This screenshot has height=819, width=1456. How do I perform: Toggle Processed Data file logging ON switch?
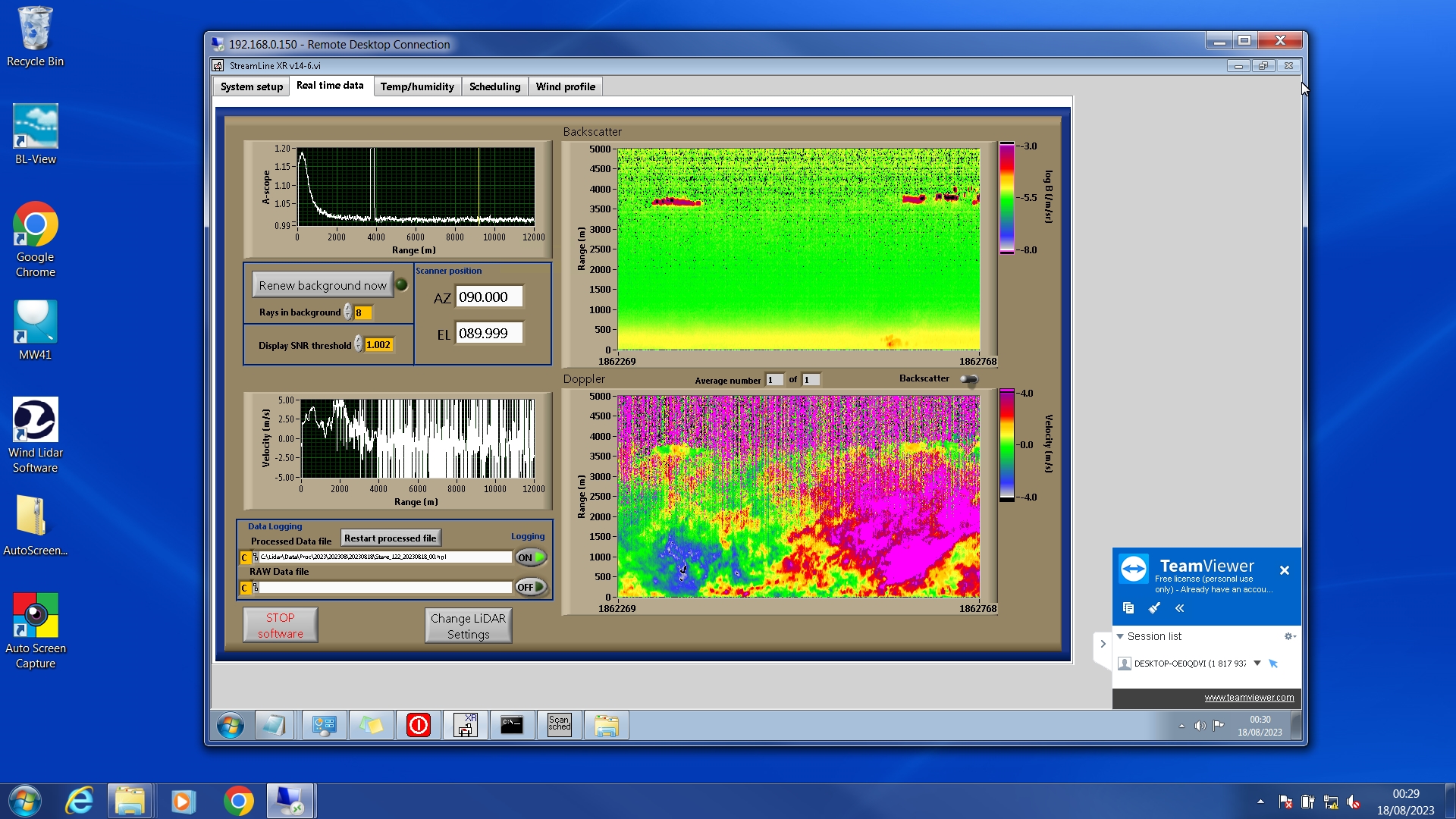[x=531, y=557]
